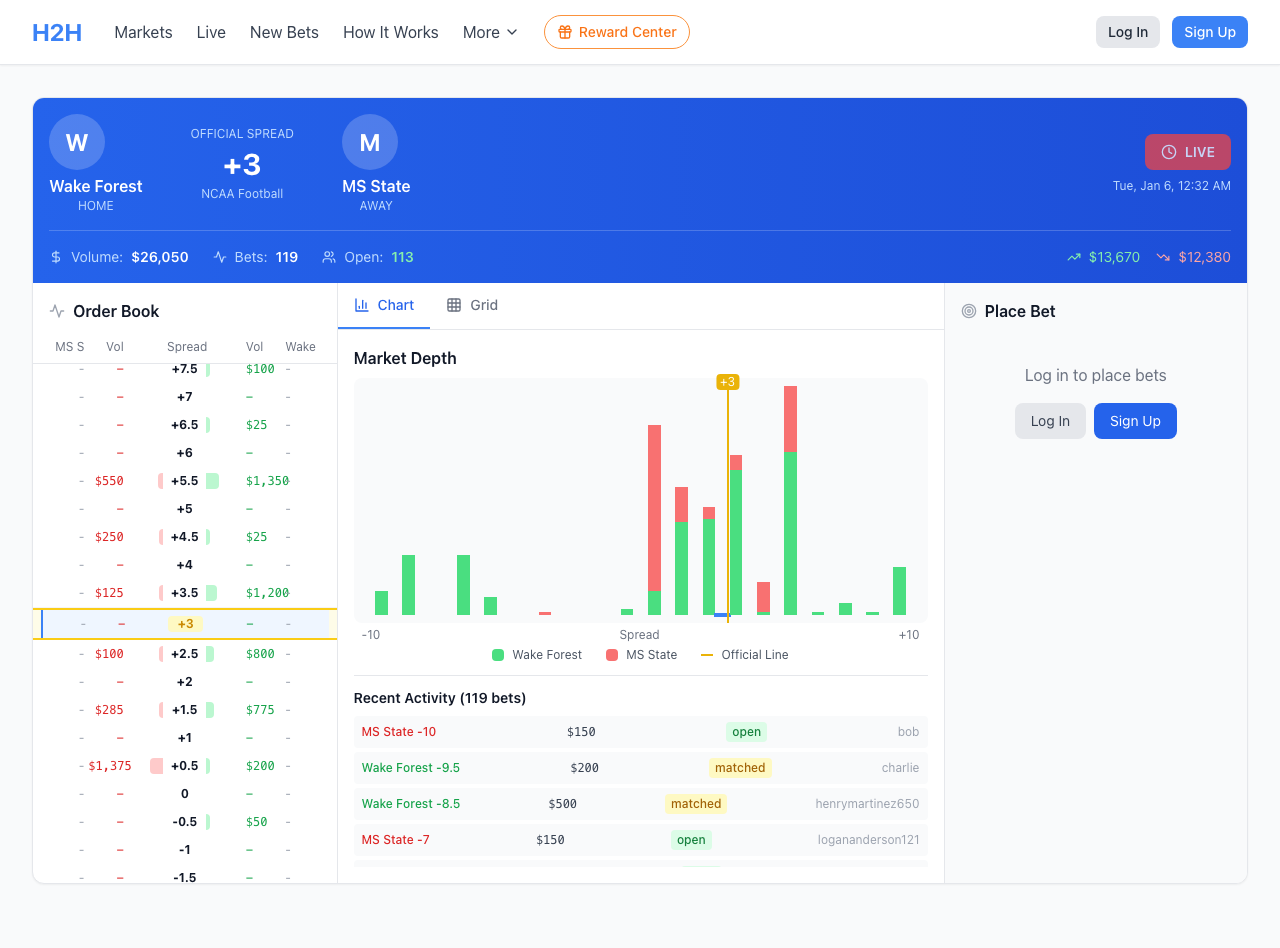
Task: Click the gift icon in Reward Center
Action: pyautogui.click(x=565, y=32)
